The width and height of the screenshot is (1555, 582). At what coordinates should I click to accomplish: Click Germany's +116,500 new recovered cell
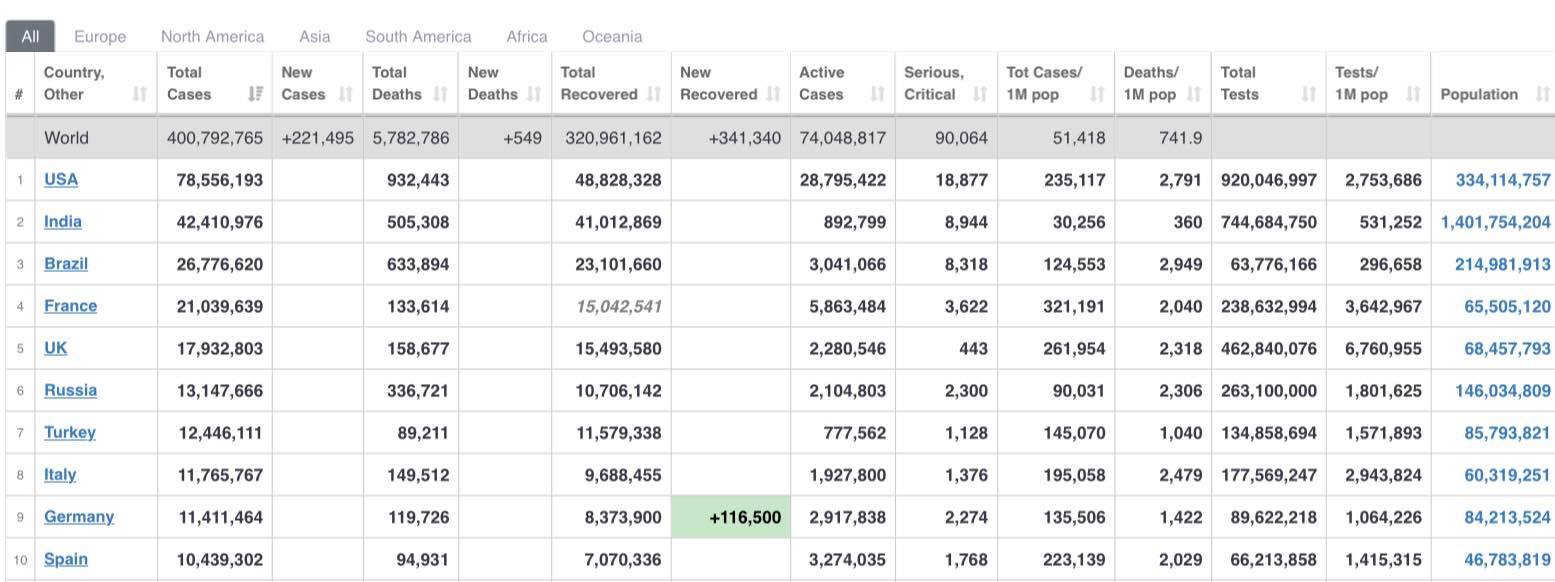[x=731, y=518]
